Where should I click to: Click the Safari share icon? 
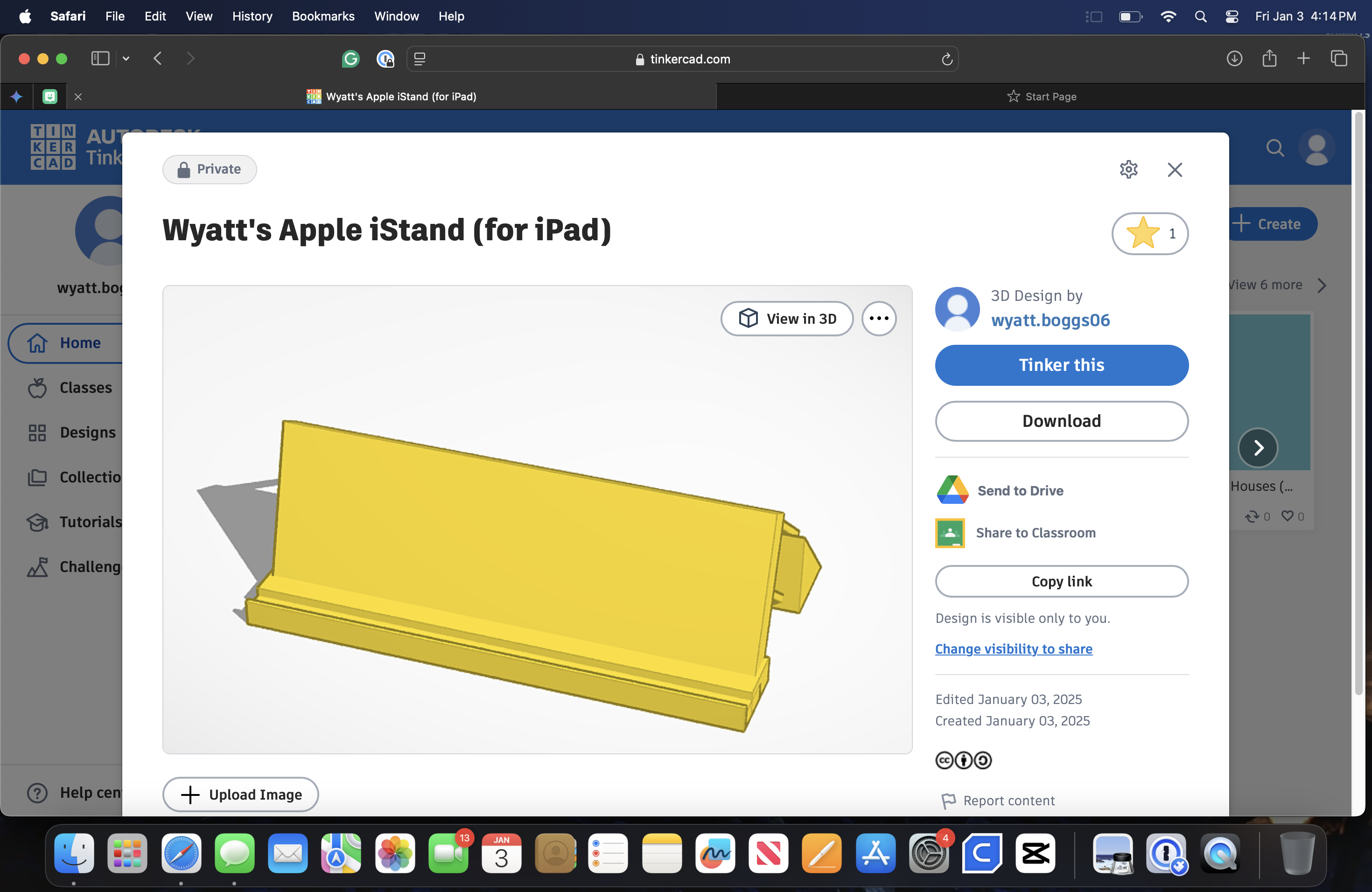pos(1269,58)
